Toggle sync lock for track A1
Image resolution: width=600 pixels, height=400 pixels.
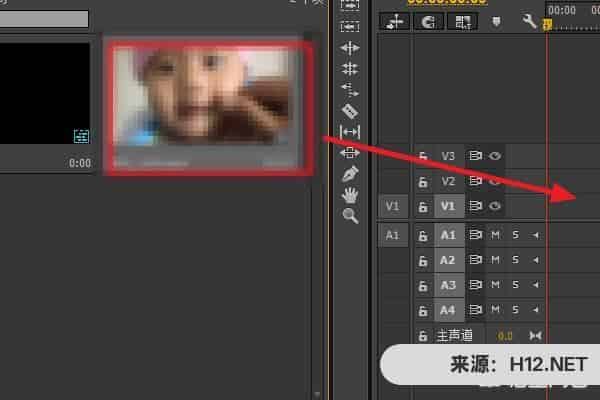pyautogui.click(x=475, y=235)
